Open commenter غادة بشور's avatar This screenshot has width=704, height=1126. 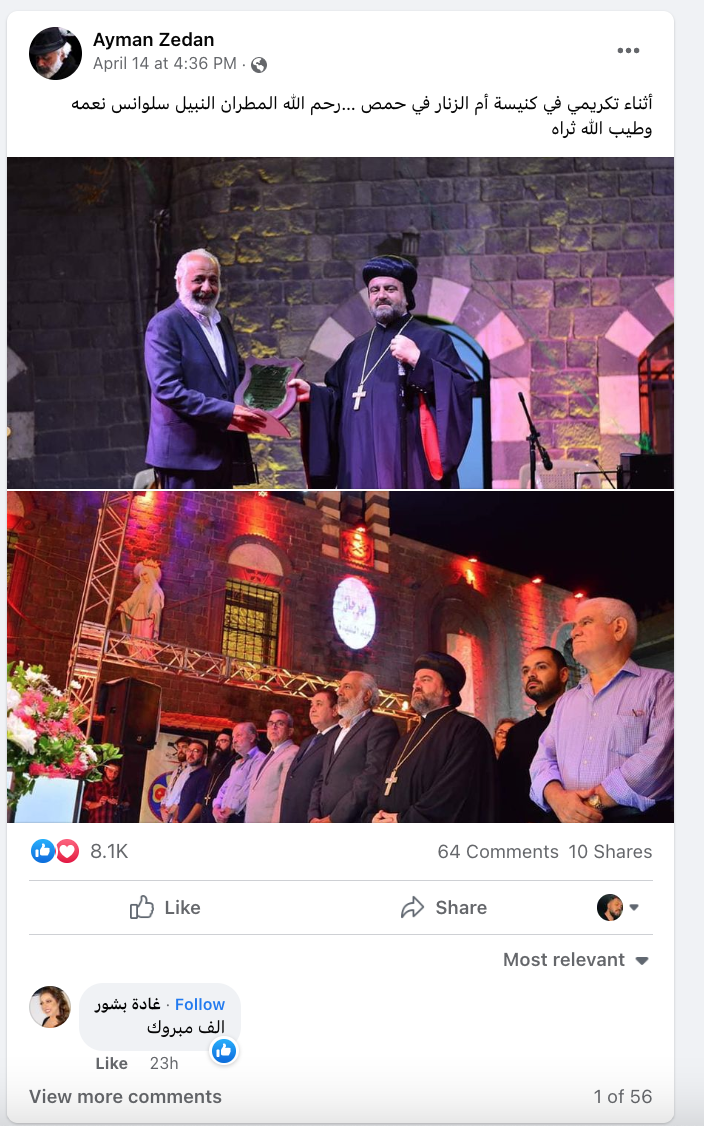(x=50, y=1007)
